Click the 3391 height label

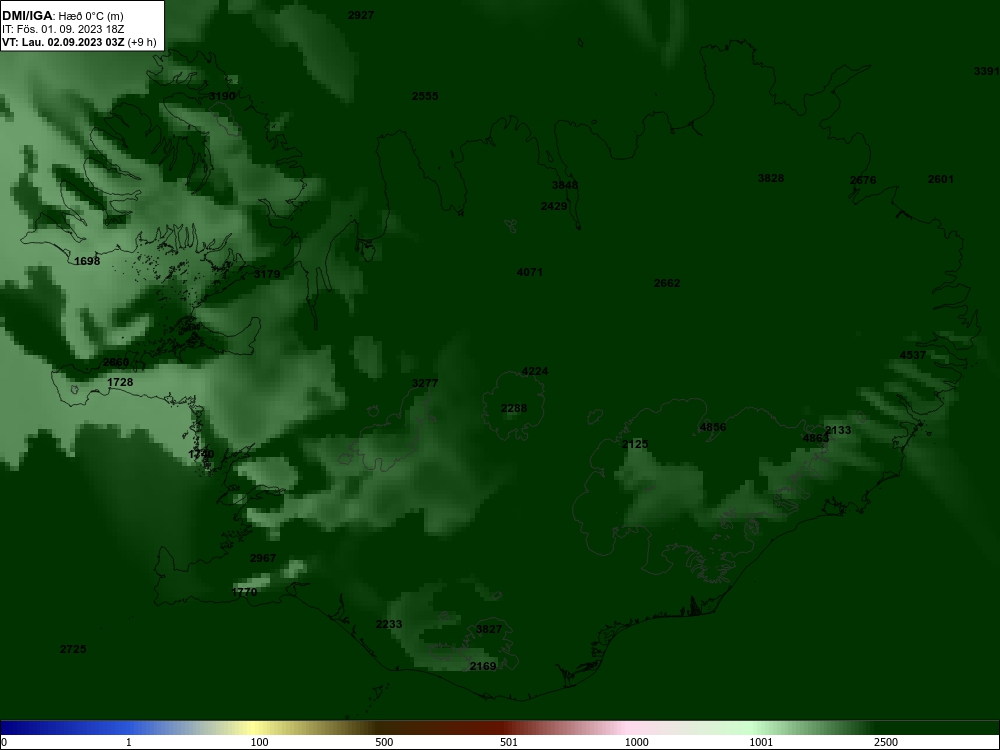(x=987, y=71)
